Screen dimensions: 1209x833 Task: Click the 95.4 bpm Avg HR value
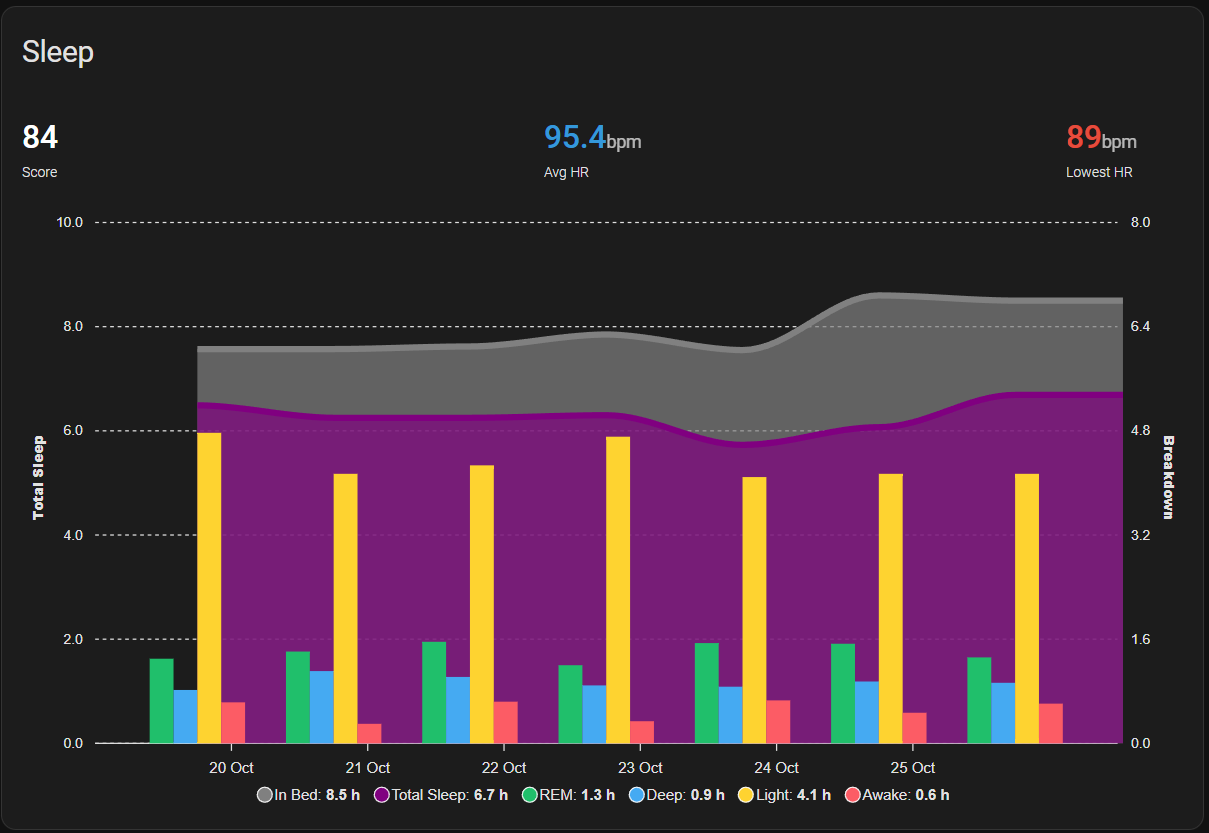coord(592,137)
